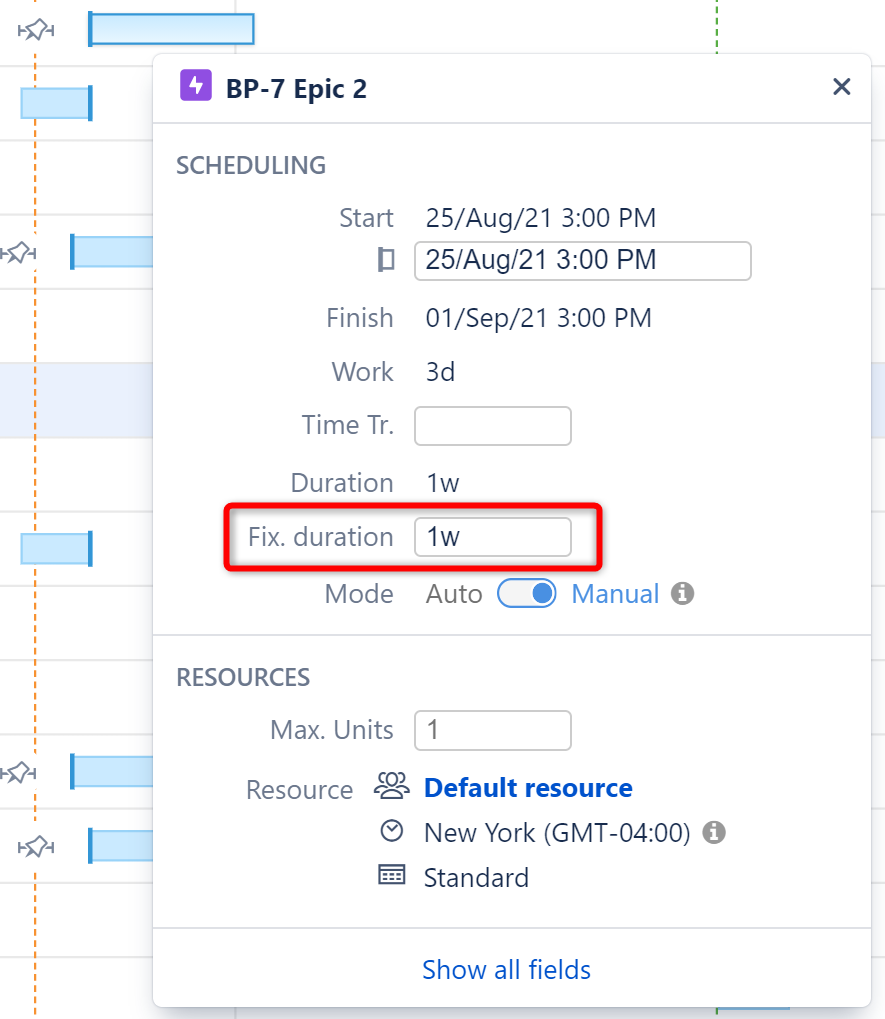Open the Default resource link

(528, 787)
